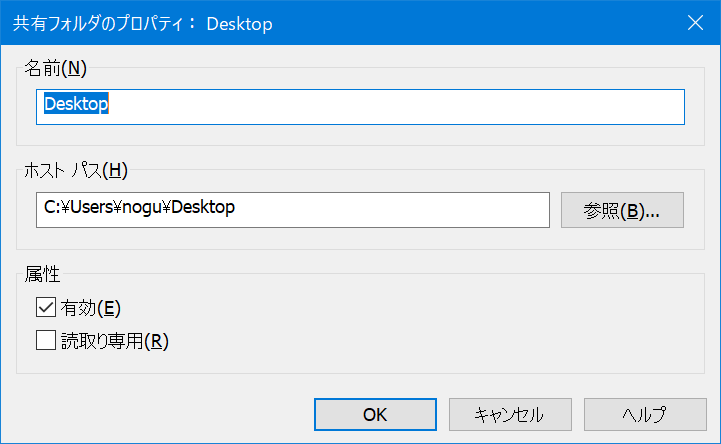Click the highlighted Desktop text in name field
This screenshot has height=444, width=721.
click(x=76, y=104)
